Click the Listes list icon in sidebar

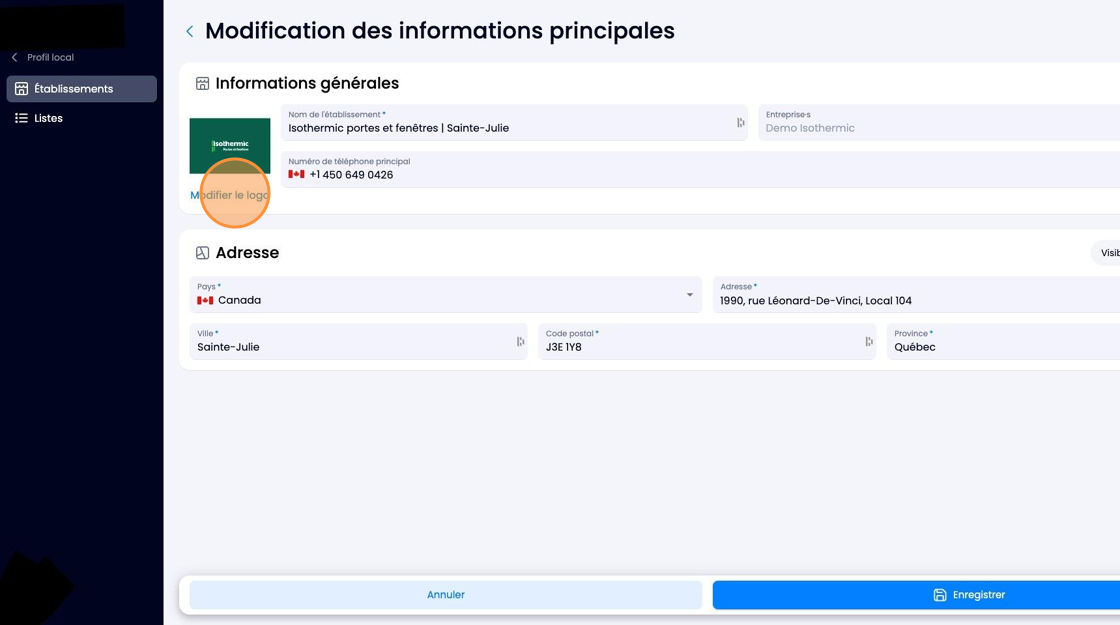[x=21, y=118]
